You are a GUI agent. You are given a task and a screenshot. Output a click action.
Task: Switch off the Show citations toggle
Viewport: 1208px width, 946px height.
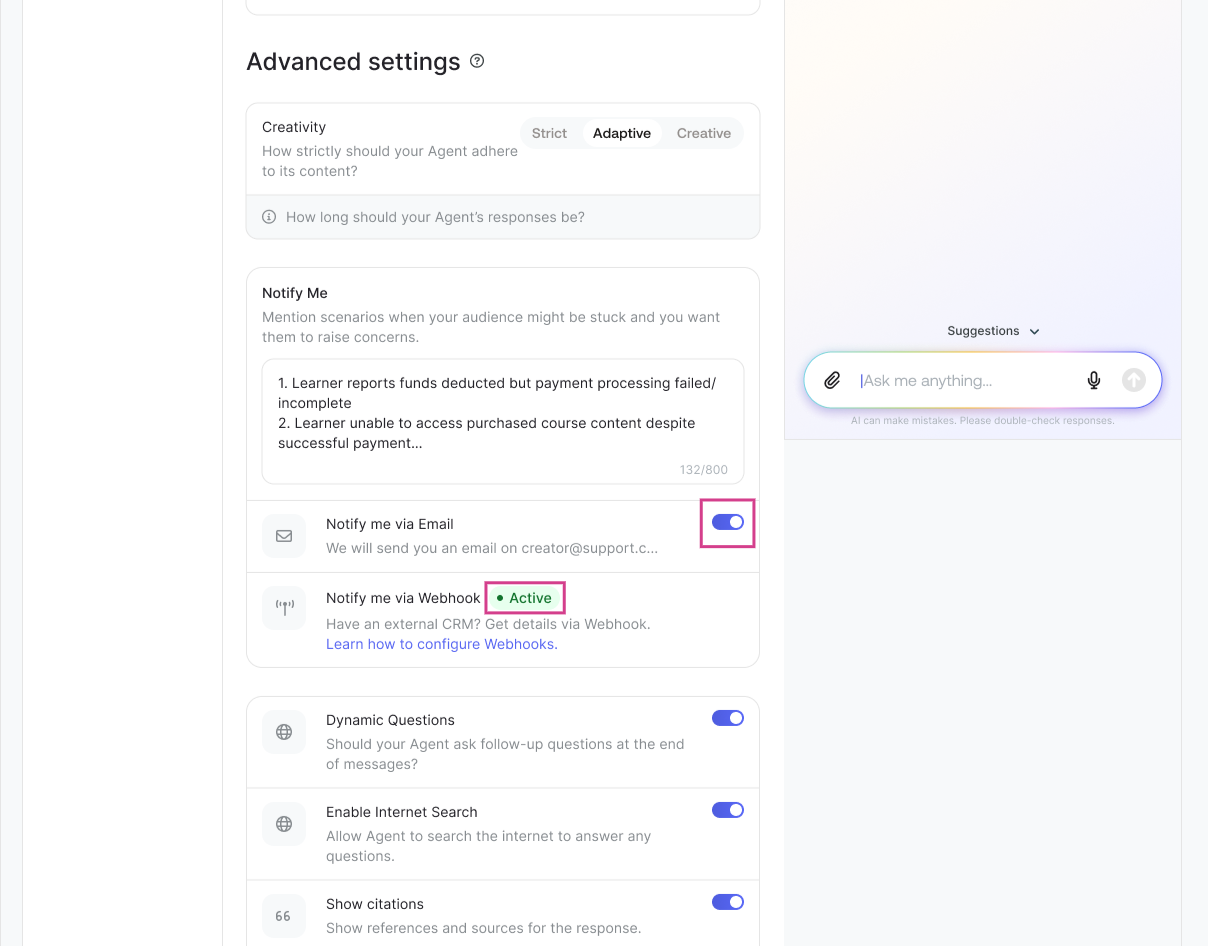[727, 902]
